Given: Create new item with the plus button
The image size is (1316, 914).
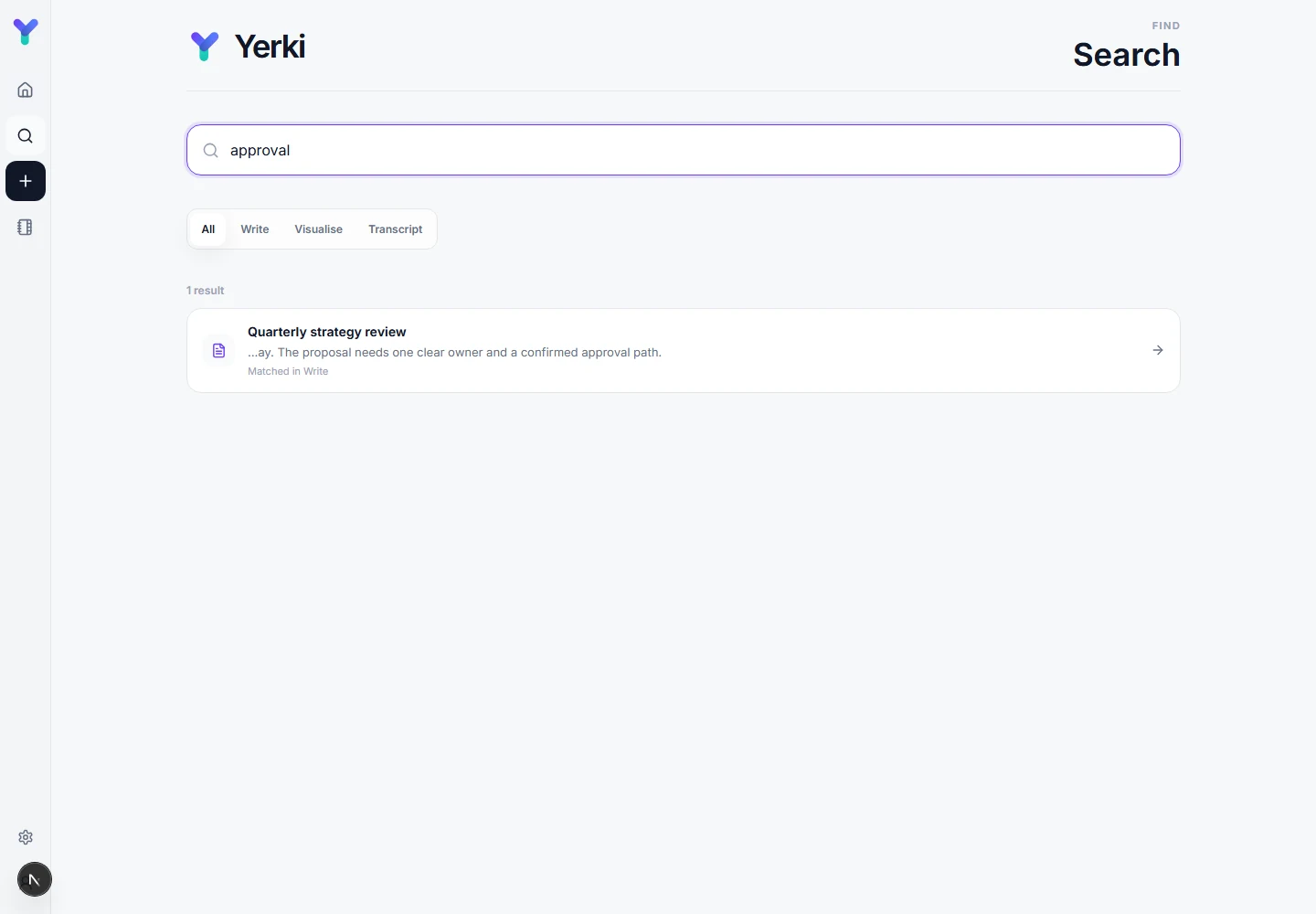Looking at the screenshot, I should coord(26,181).
